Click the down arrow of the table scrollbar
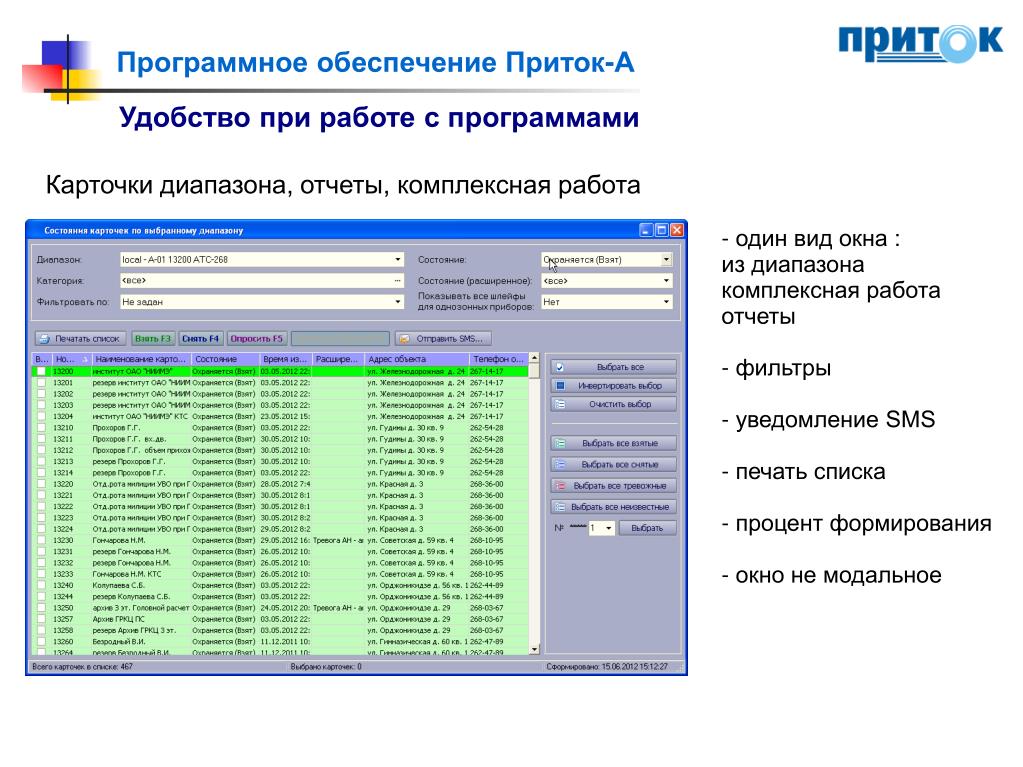The height and width of the screenshot is (767, 1023). pyautogui.click(x=534, y=649)
